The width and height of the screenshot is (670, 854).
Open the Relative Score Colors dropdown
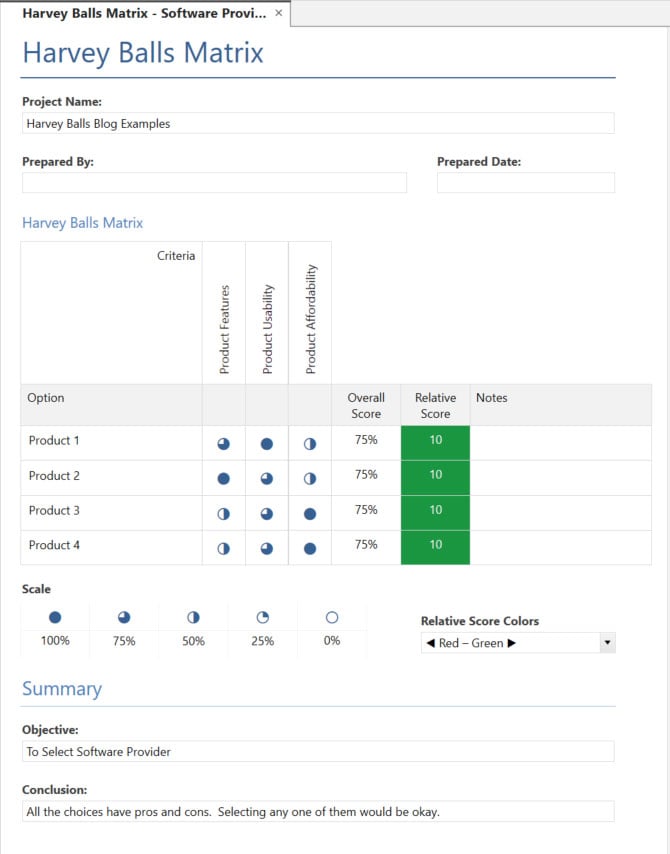click(607, 643)
